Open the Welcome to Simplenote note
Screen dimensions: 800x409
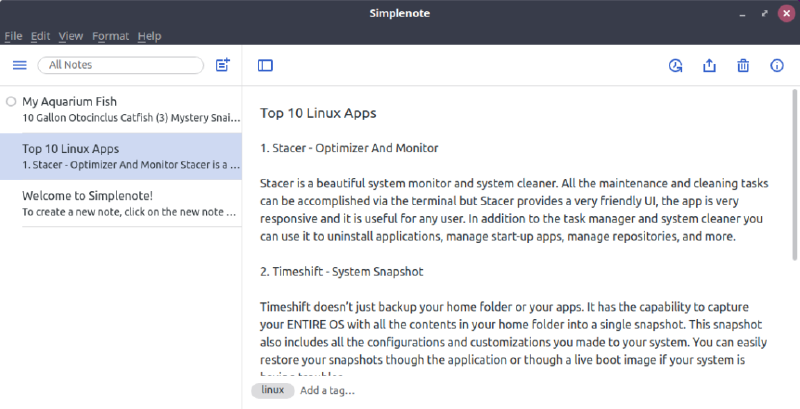pyautogui.click(x=125, y=203)
